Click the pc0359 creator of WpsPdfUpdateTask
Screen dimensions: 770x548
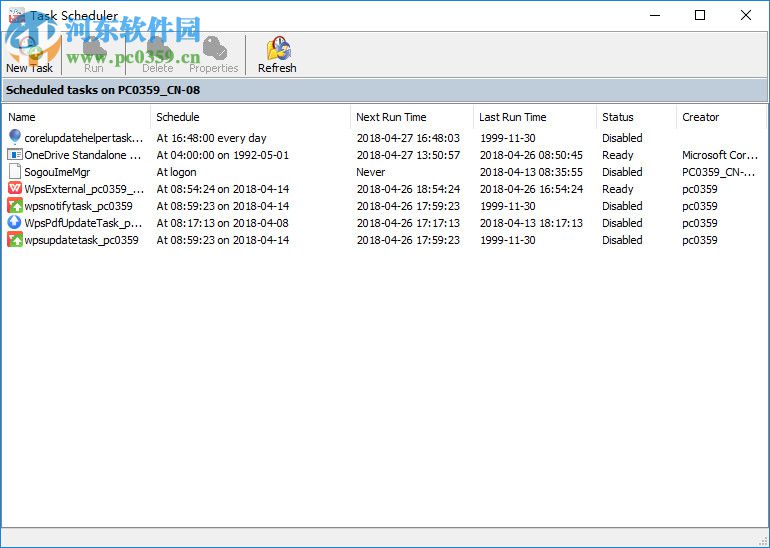700,223
